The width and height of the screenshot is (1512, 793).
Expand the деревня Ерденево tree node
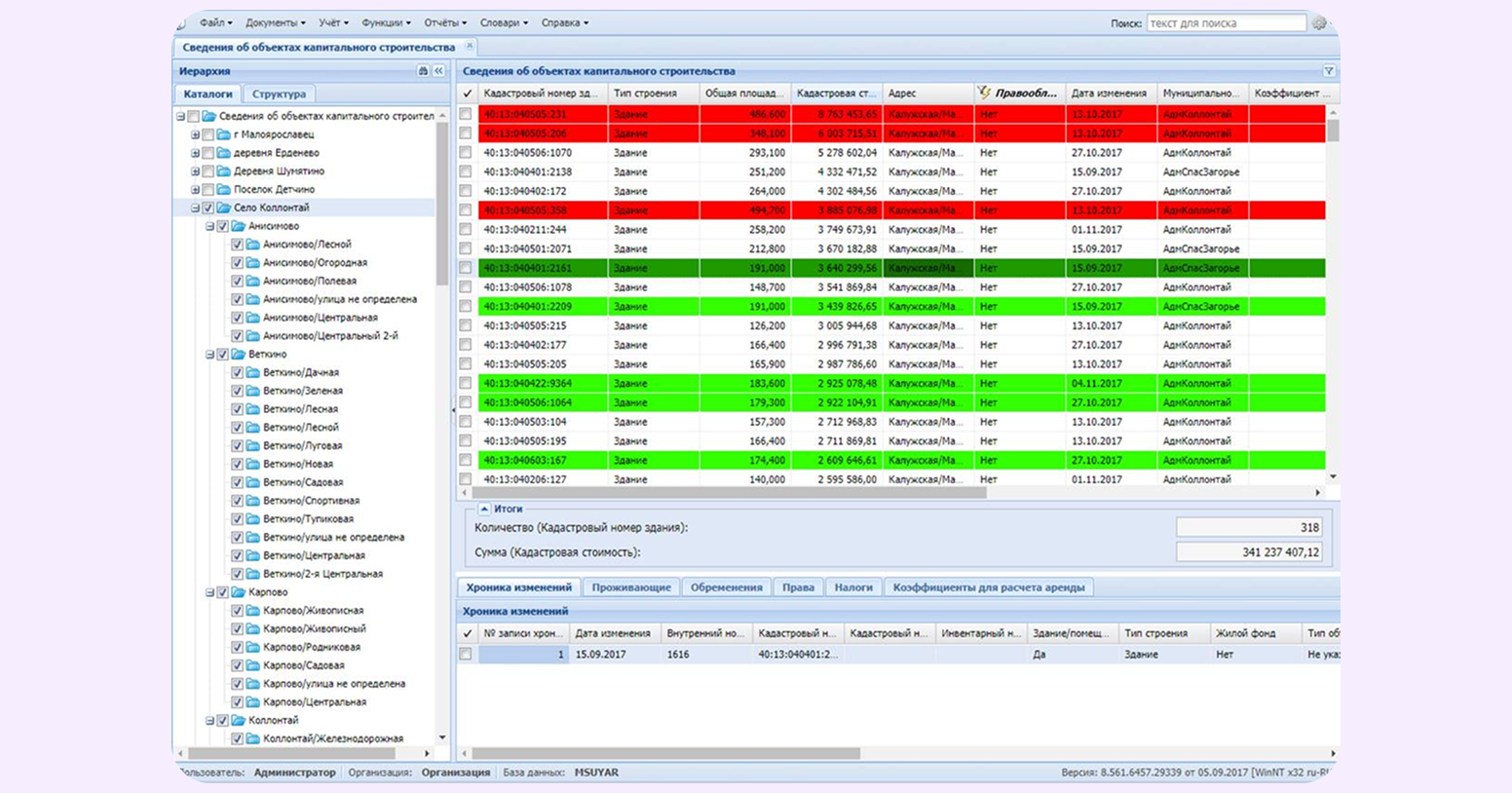point(195,153)
